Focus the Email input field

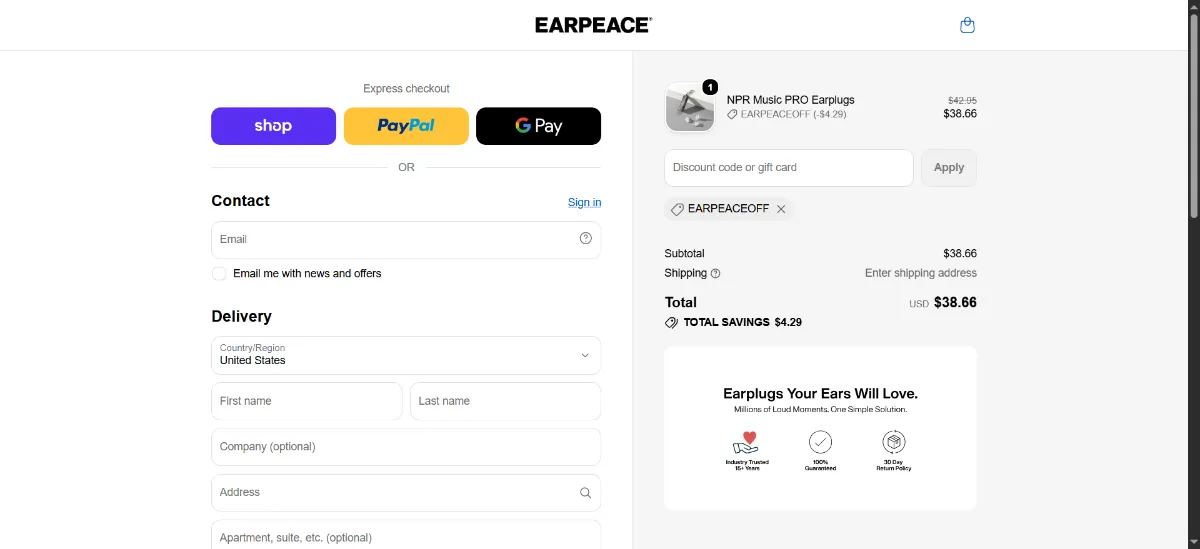pos(406,240)
